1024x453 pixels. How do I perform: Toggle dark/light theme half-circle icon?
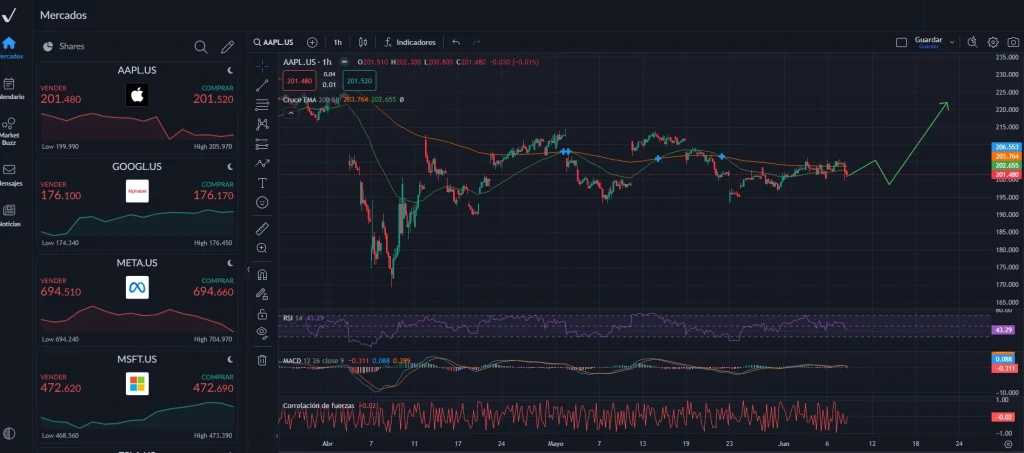point(9,433)
